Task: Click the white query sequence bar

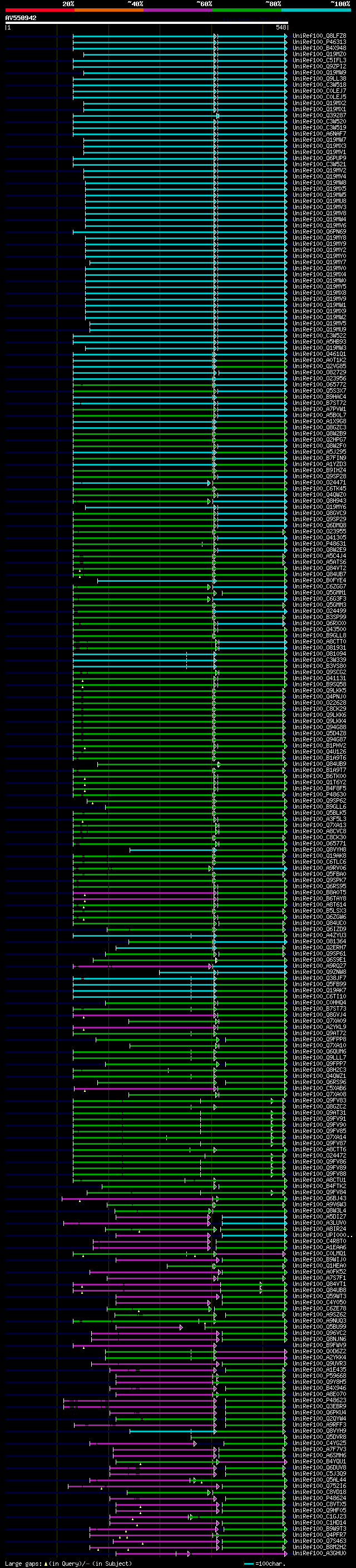Action: click(x=147, y=22)
